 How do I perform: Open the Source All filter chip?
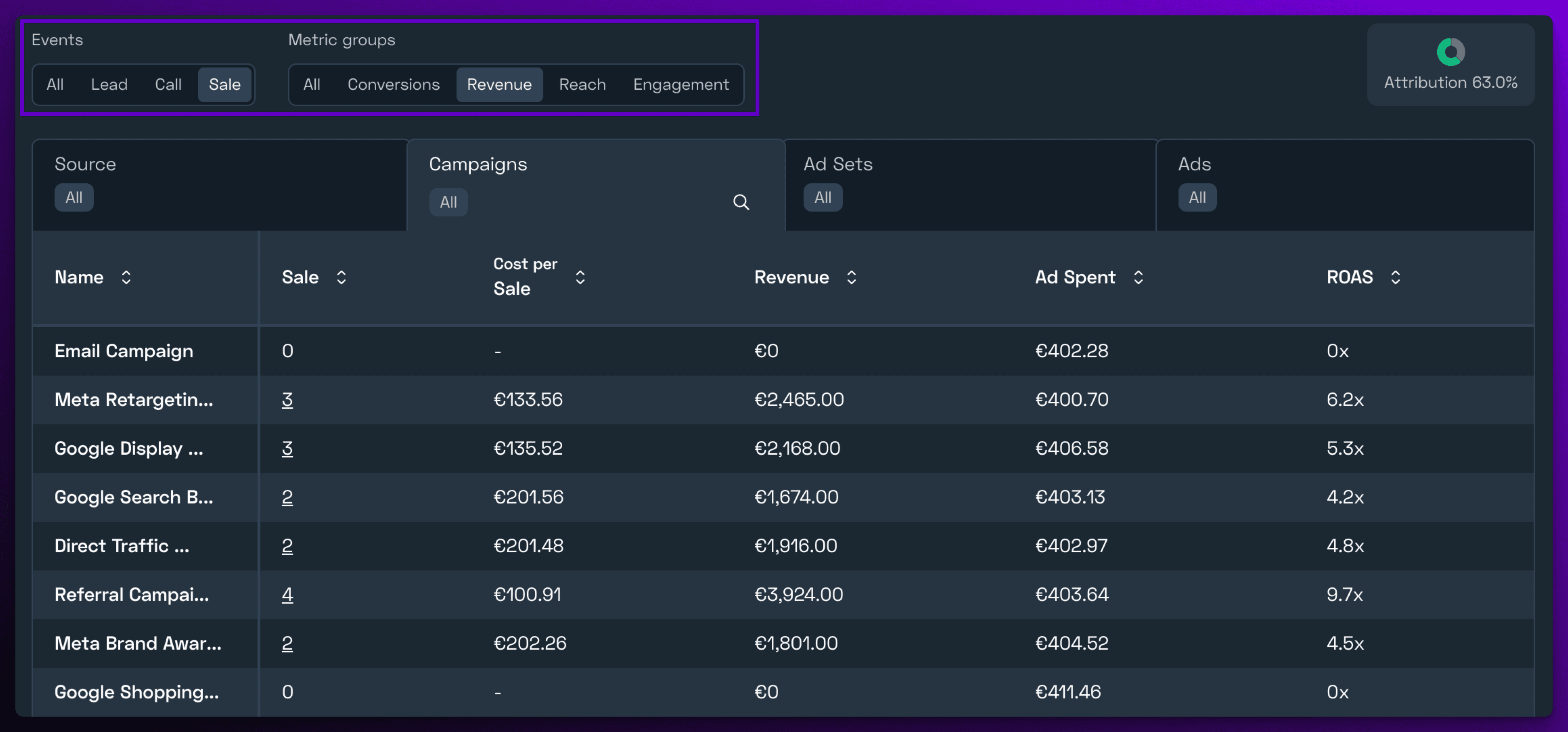click(x=74, y=197)
